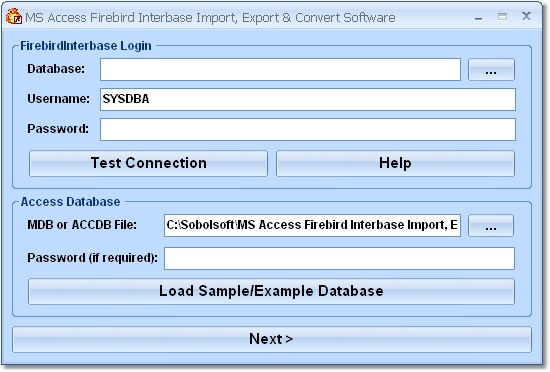Click the 'Username:' label
The height and width of the screenshot is (372, 550).
(x=59, y=99)
